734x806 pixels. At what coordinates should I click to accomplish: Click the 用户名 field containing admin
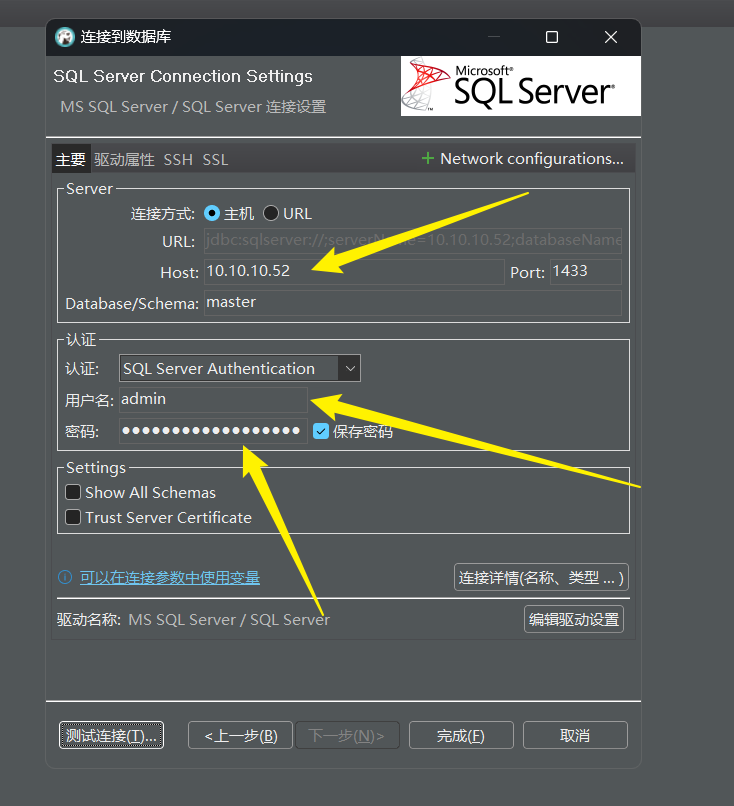point(213,399)
